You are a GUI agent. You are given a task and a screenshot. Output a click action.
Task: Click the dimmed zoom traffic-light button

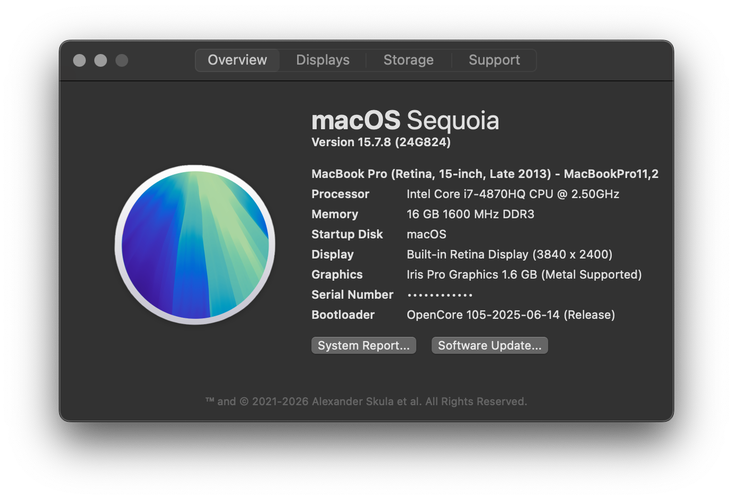[122, 60]
